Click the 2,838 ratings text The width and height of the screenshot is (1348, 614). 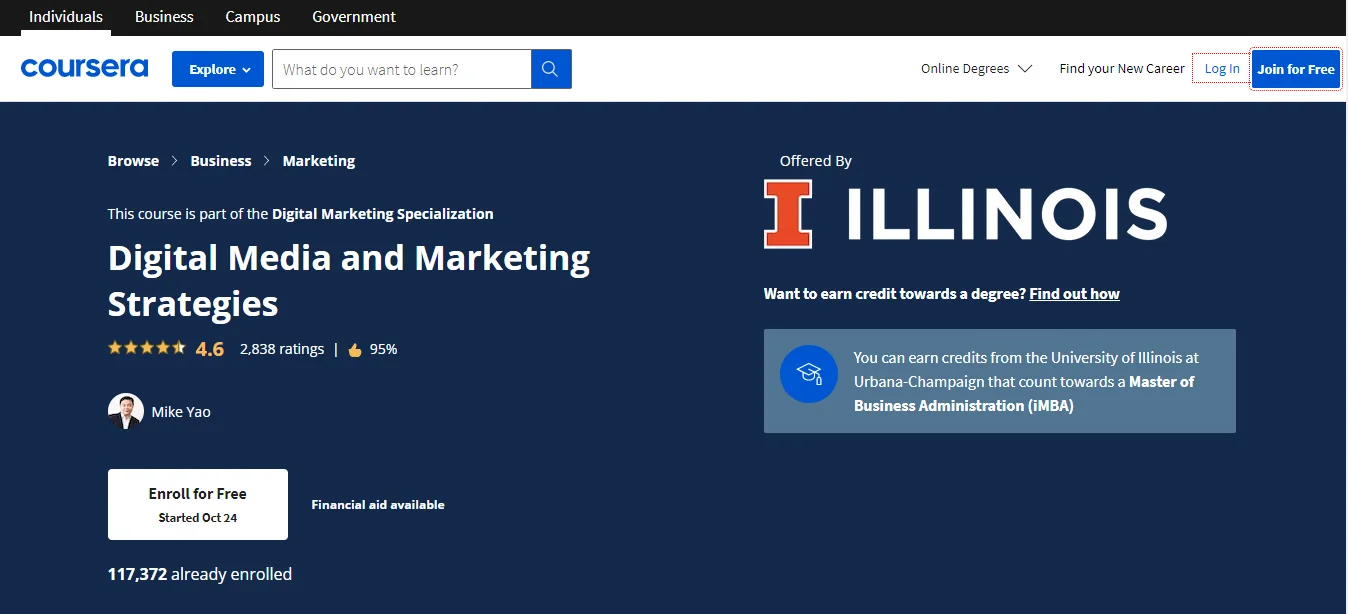tap(282, 349)
